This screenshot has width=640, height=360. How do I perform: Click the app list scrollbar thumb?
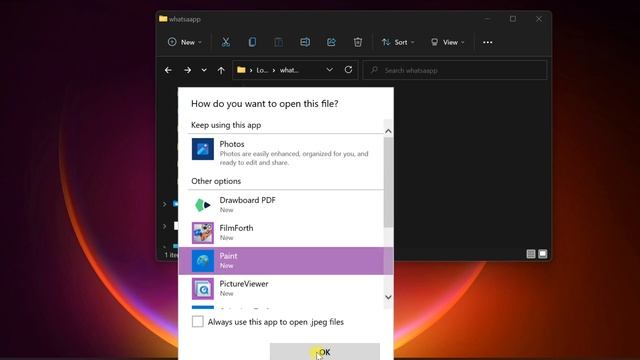point(388,182)
